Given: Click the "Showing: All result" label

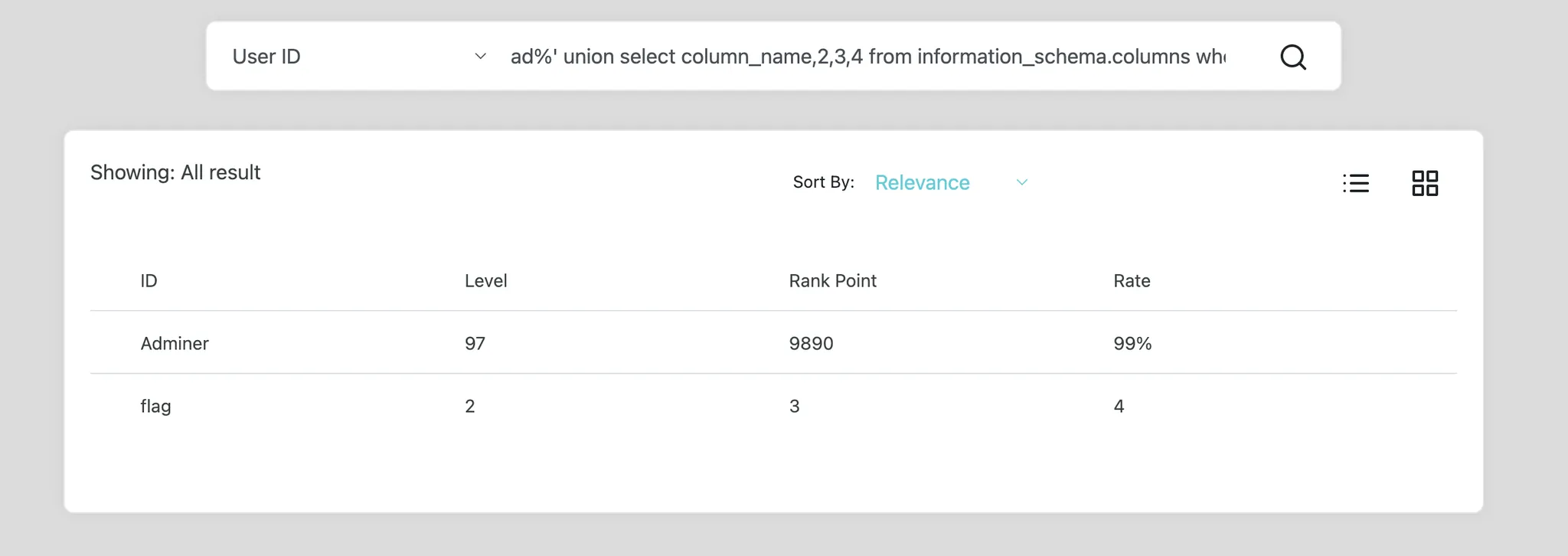Looking at the screenshot, I should 175,173.
